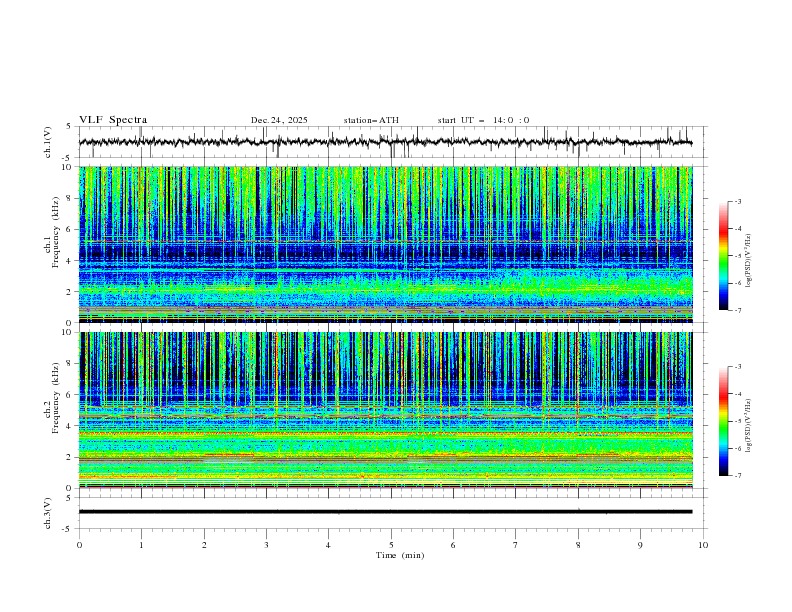The height and width of the screenshot is (612, 792).
Task: Click the start UT time label
Action: 483,120
